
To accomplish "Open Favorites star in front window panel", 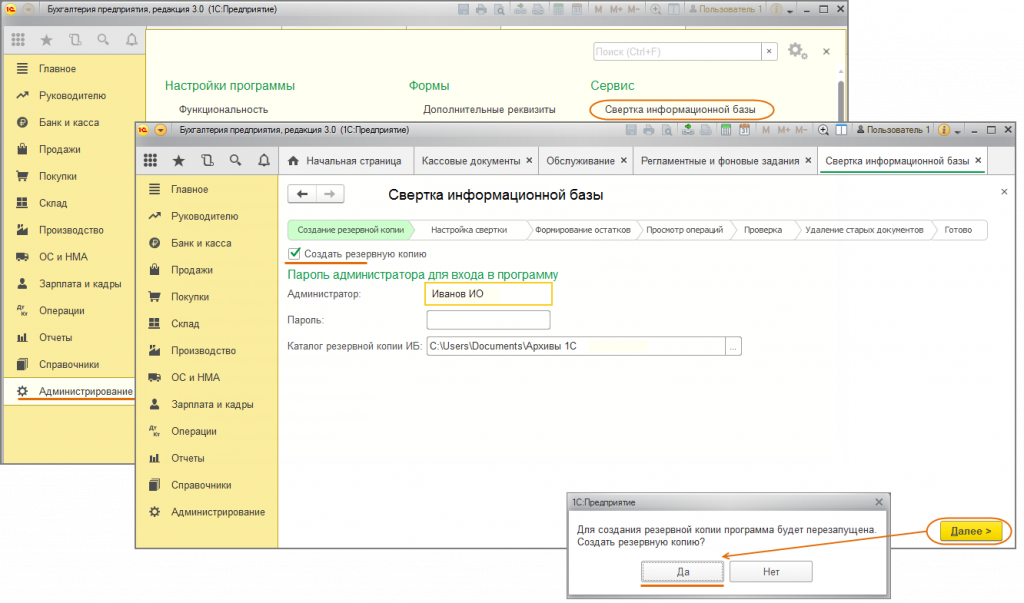I will pos(179,160).
